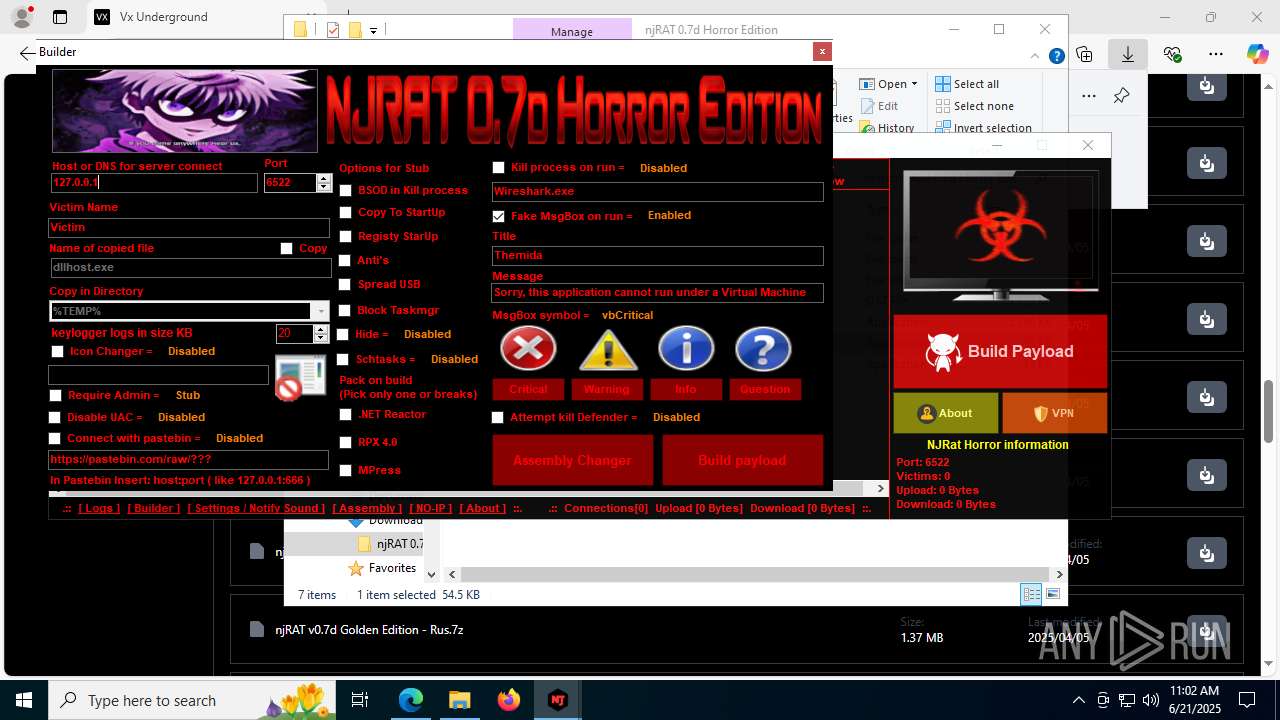Click the Copilot icon in Edge
1280x720 pixels.
1257,55
